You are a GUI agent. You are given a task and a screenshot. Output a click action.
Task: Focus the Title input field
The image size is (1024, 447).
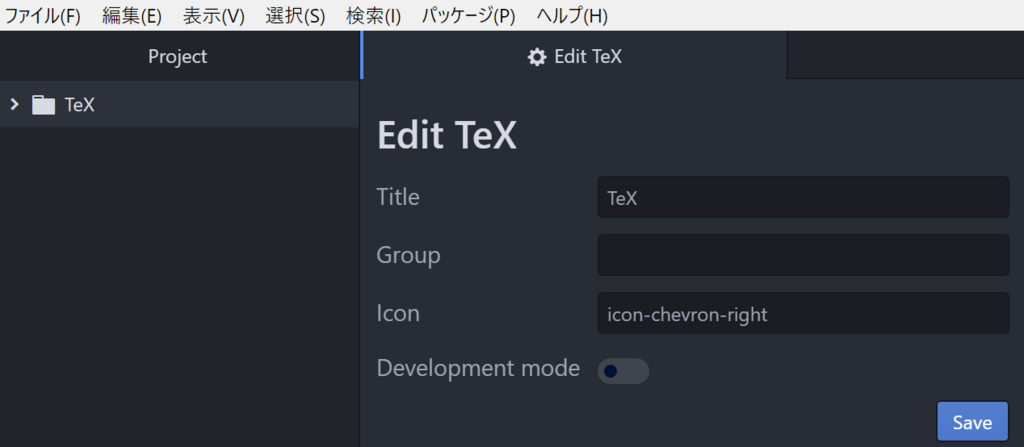(x=803, y=197)
